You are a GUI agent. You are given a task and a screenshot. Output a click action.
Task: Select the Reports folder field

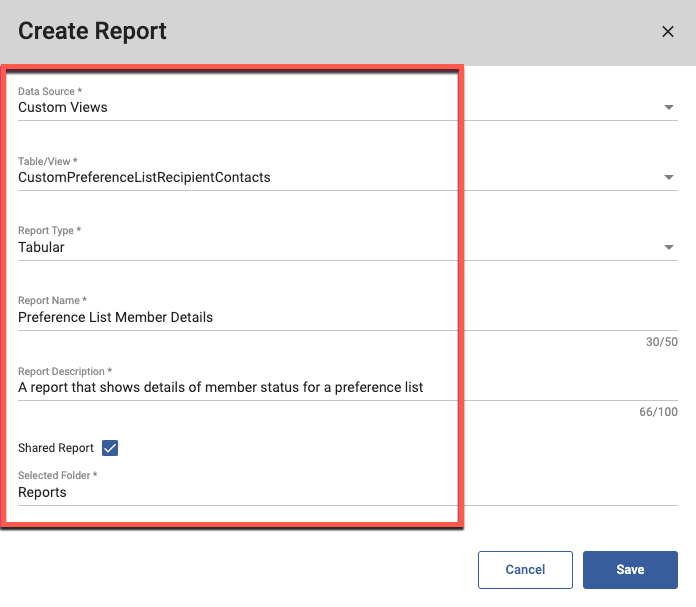click(x=348, y=492)
